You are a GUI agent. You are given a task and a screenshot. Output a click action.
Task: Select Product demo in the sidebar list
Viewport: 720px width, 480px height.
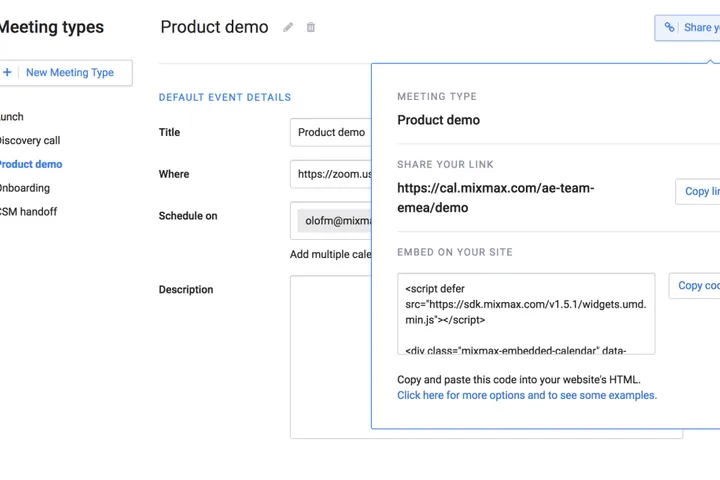tap(31, 164)
